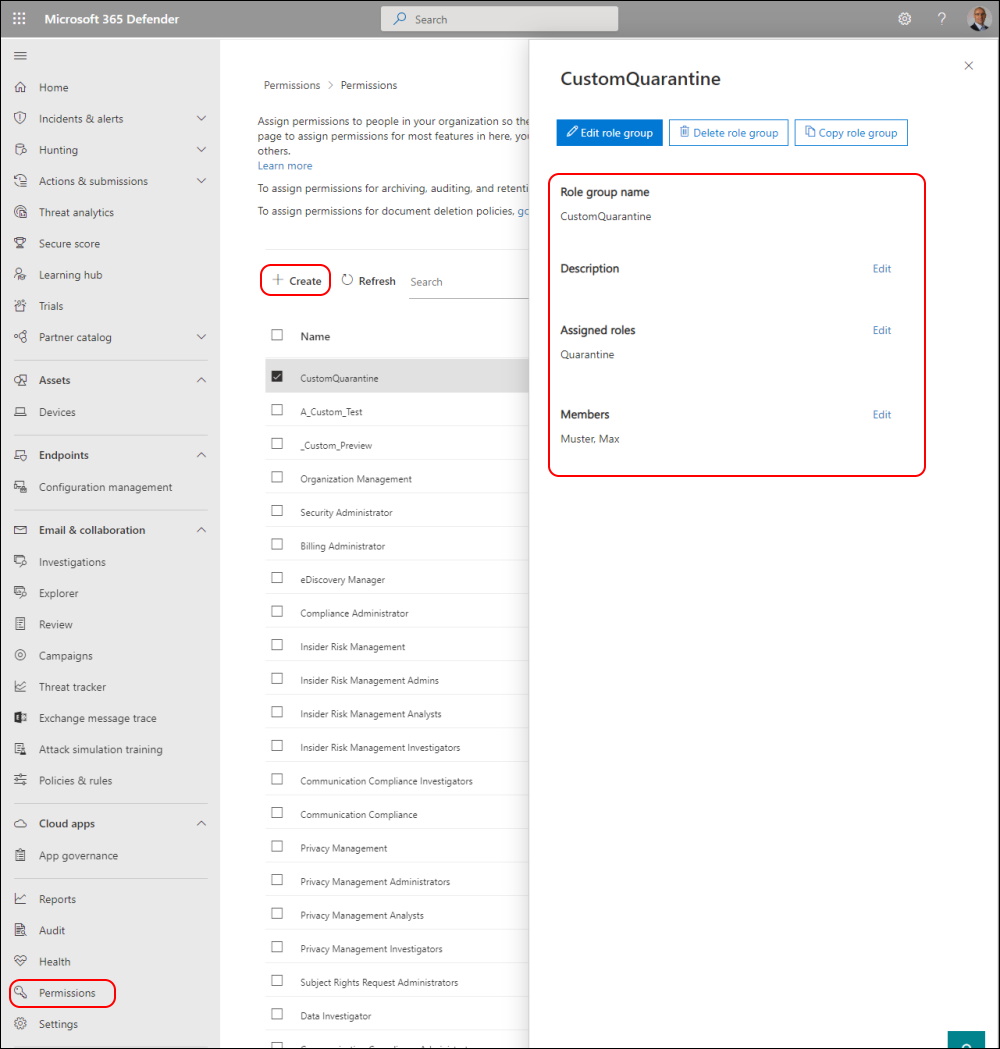Click the Health heart icon

pyautogui.click(x=21, y=961)
